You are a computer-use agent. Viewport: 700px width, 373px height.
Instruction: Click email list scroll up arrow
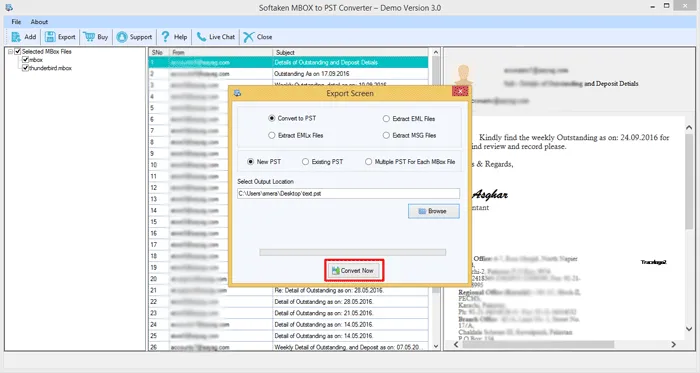point(436,52)
